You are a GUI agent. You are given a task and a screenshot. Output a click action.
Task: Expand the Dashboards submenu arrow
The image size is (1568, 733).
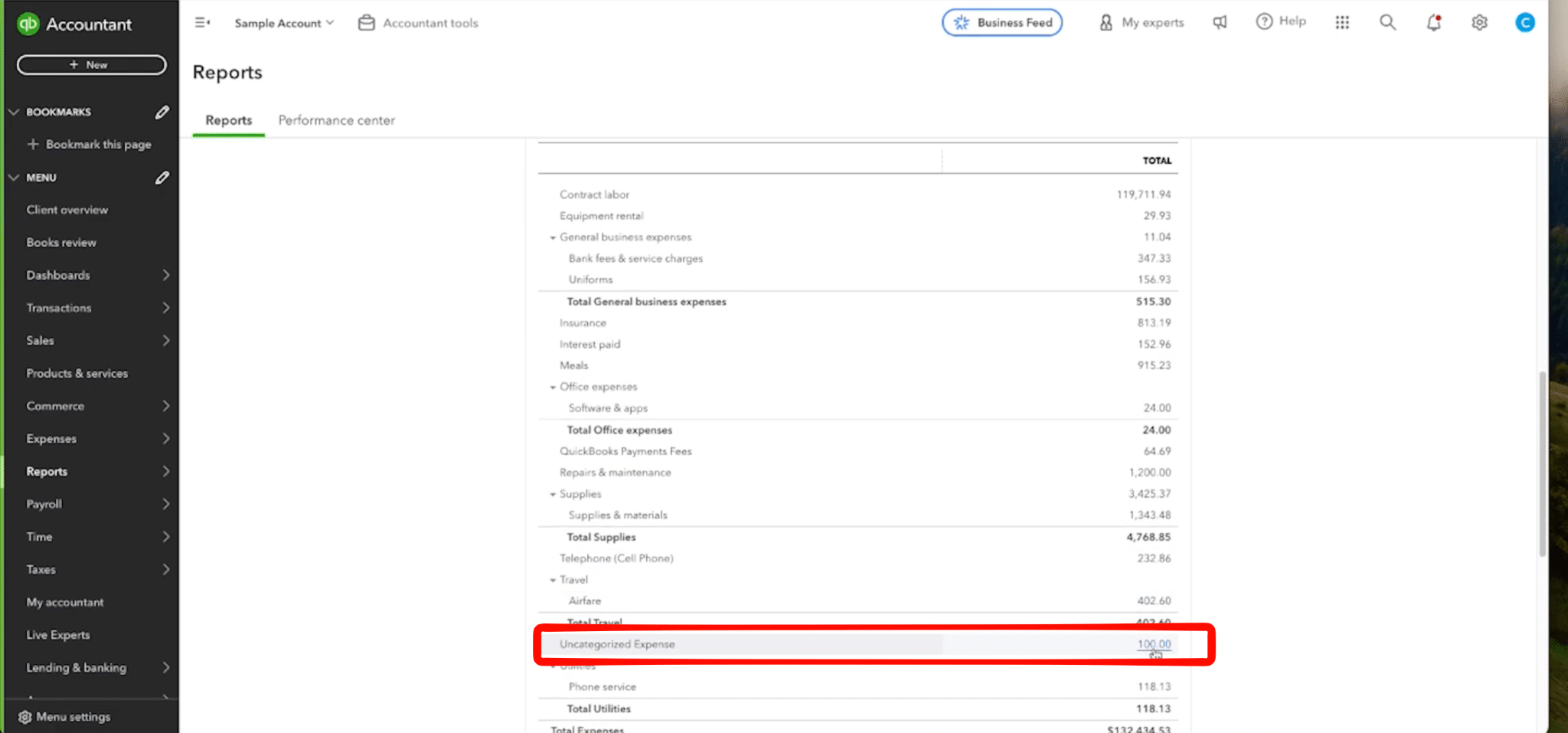click(x=165, y=275)
